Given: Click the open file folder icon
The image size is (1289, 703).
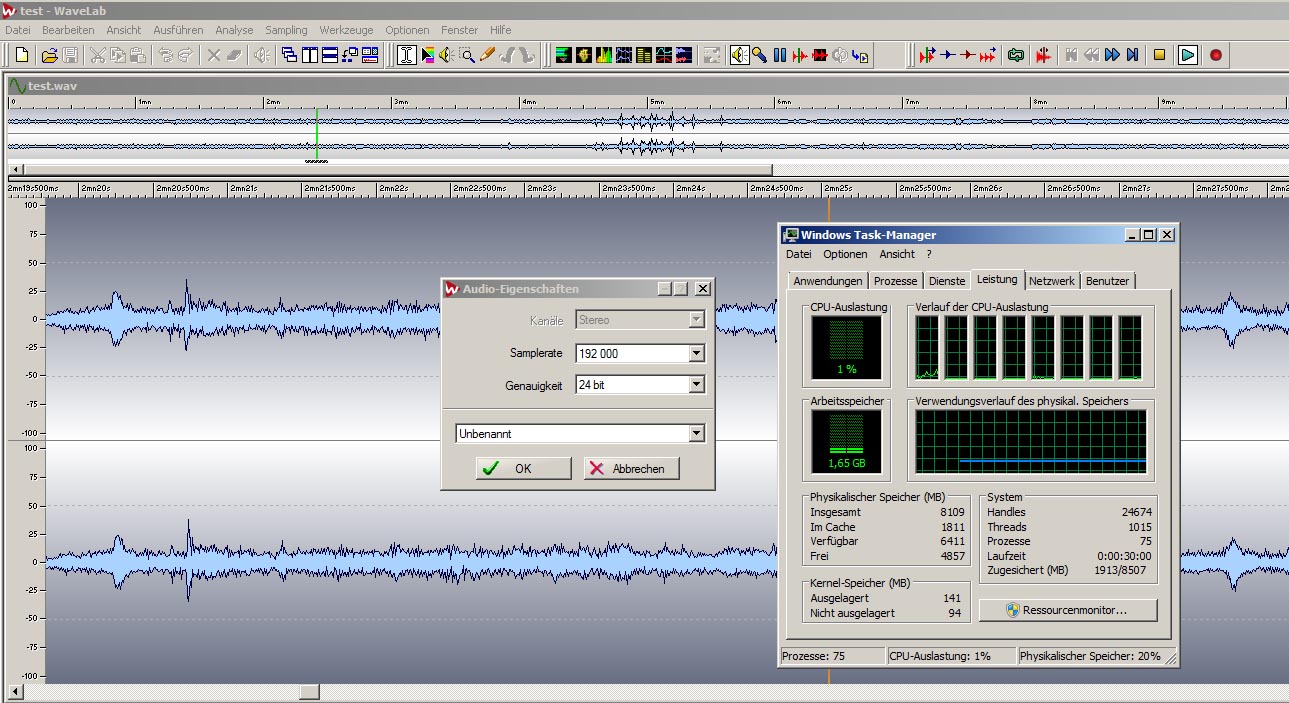Looking at the screenshot, I should 48,55.
